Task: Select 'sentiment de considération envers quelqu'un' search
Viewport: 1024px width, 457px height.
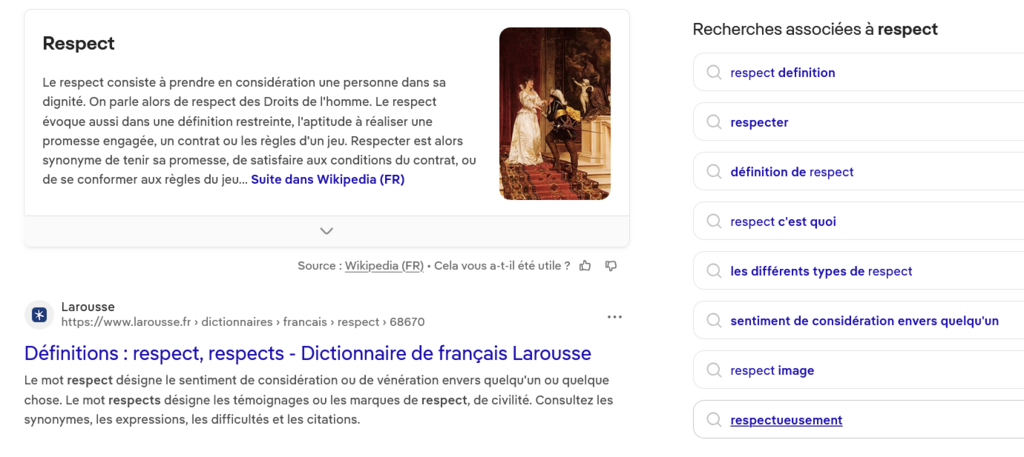Action: (864, 321)
